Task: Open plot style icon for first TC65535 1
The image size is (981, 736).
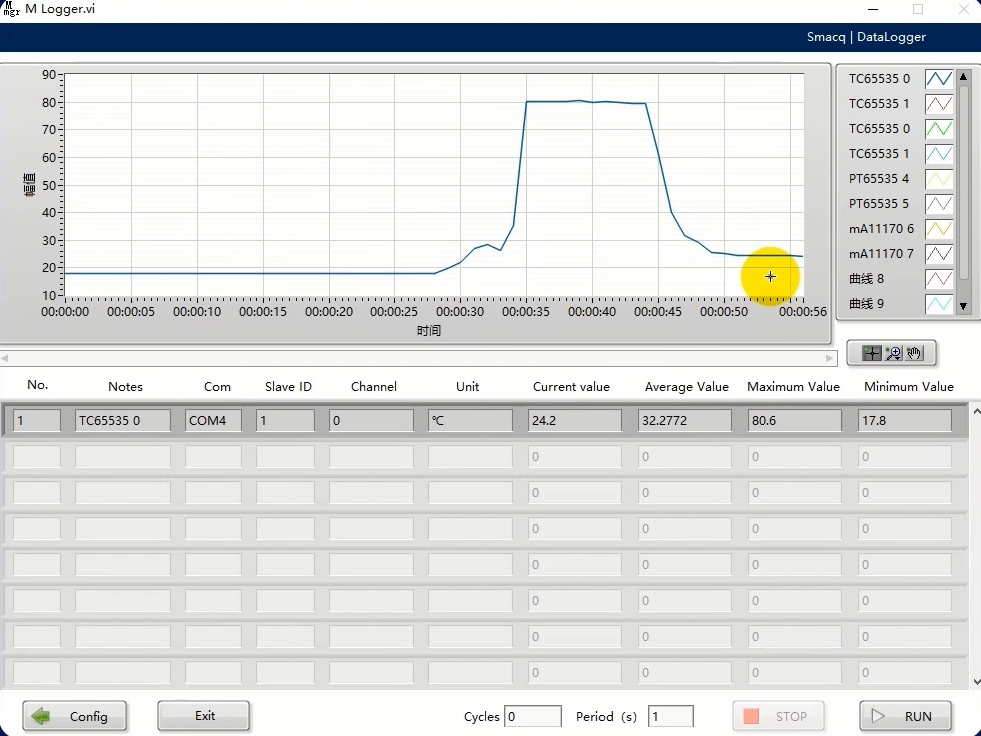Action: (938, 104)
